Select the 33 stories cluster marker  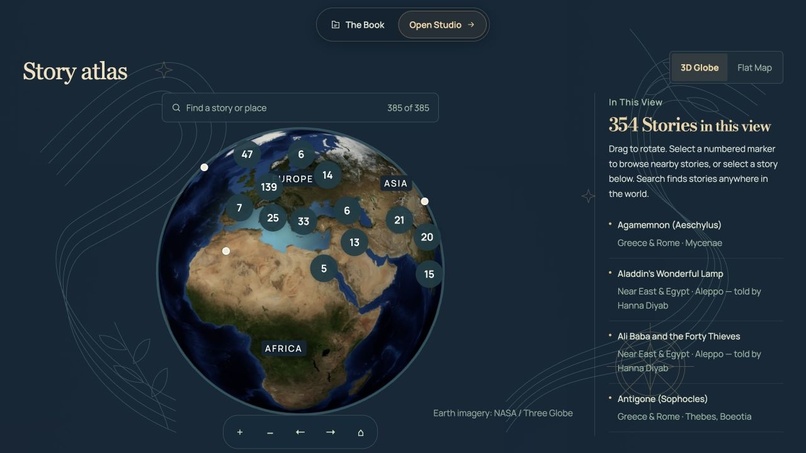[303, 221]
